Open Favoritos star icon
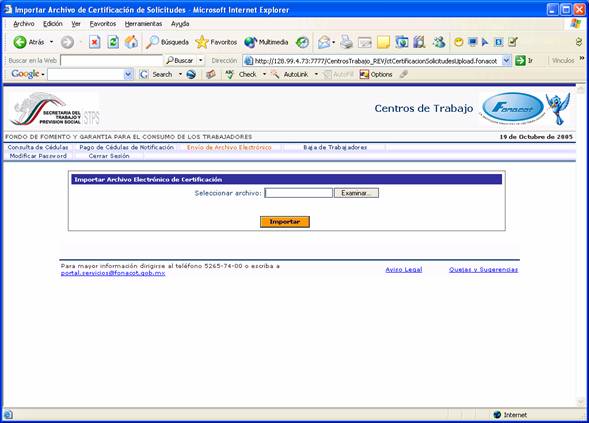This screenshot has width=589, height=423. pos(202,42)
